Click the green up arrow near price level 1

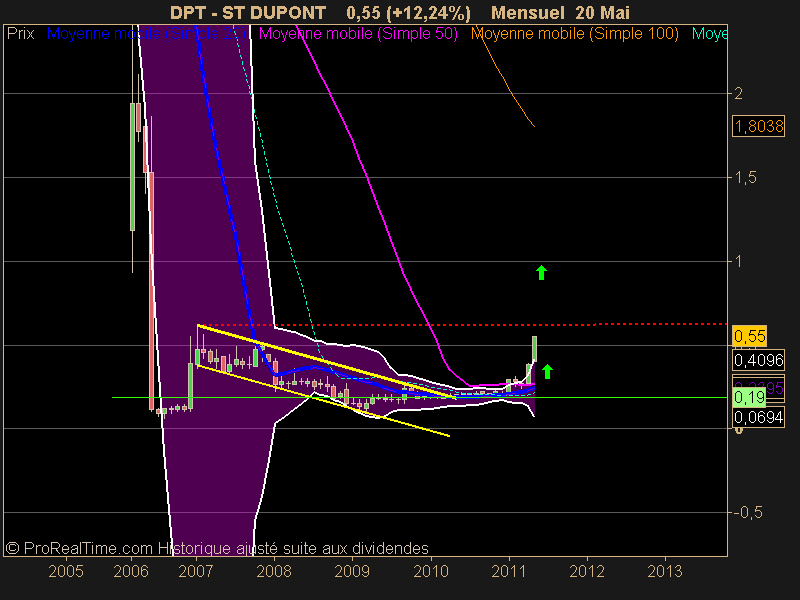pos(541,272)
